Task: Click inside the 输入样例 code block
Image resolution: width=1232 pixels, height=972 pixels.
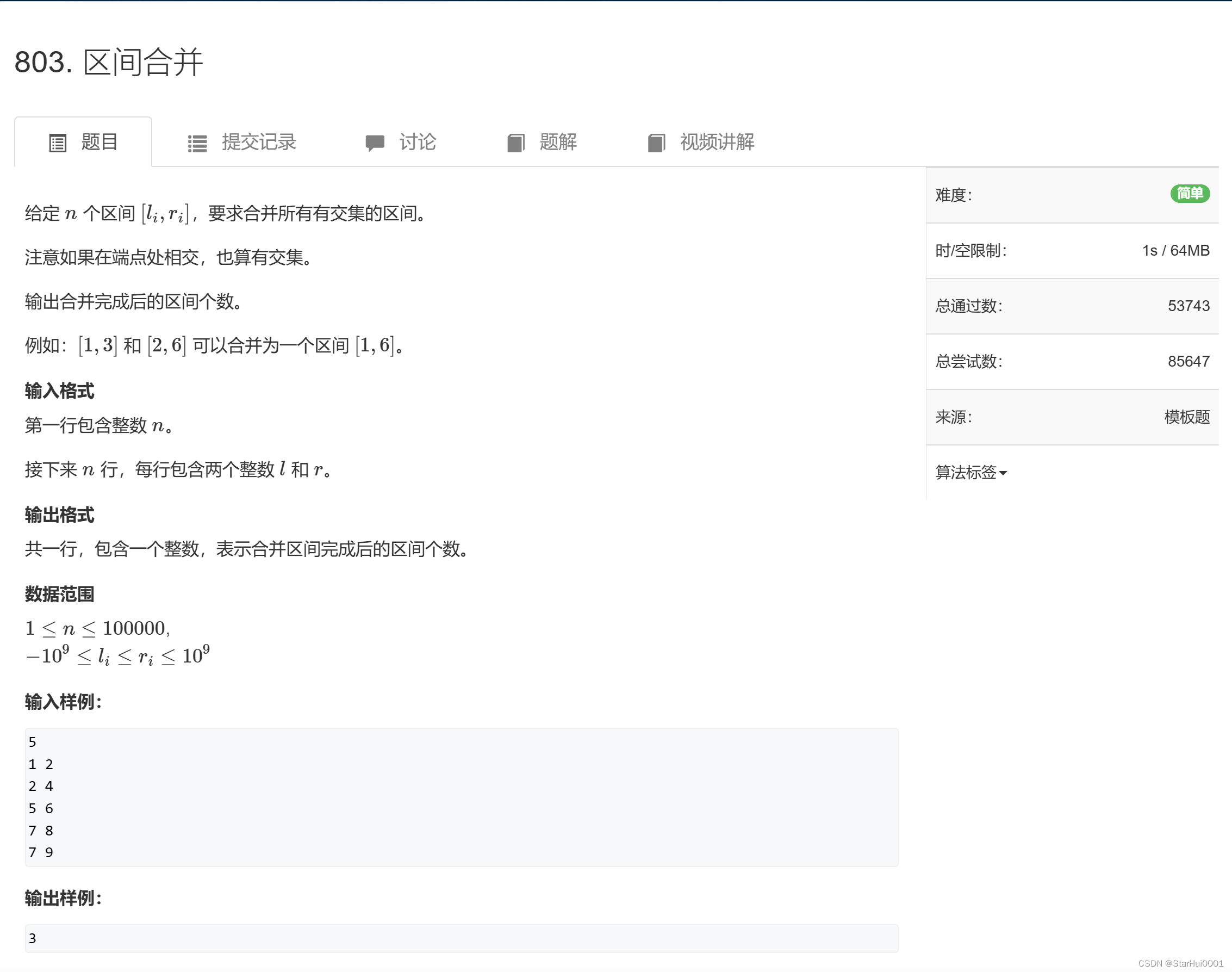Action: (x=461, y=797)
